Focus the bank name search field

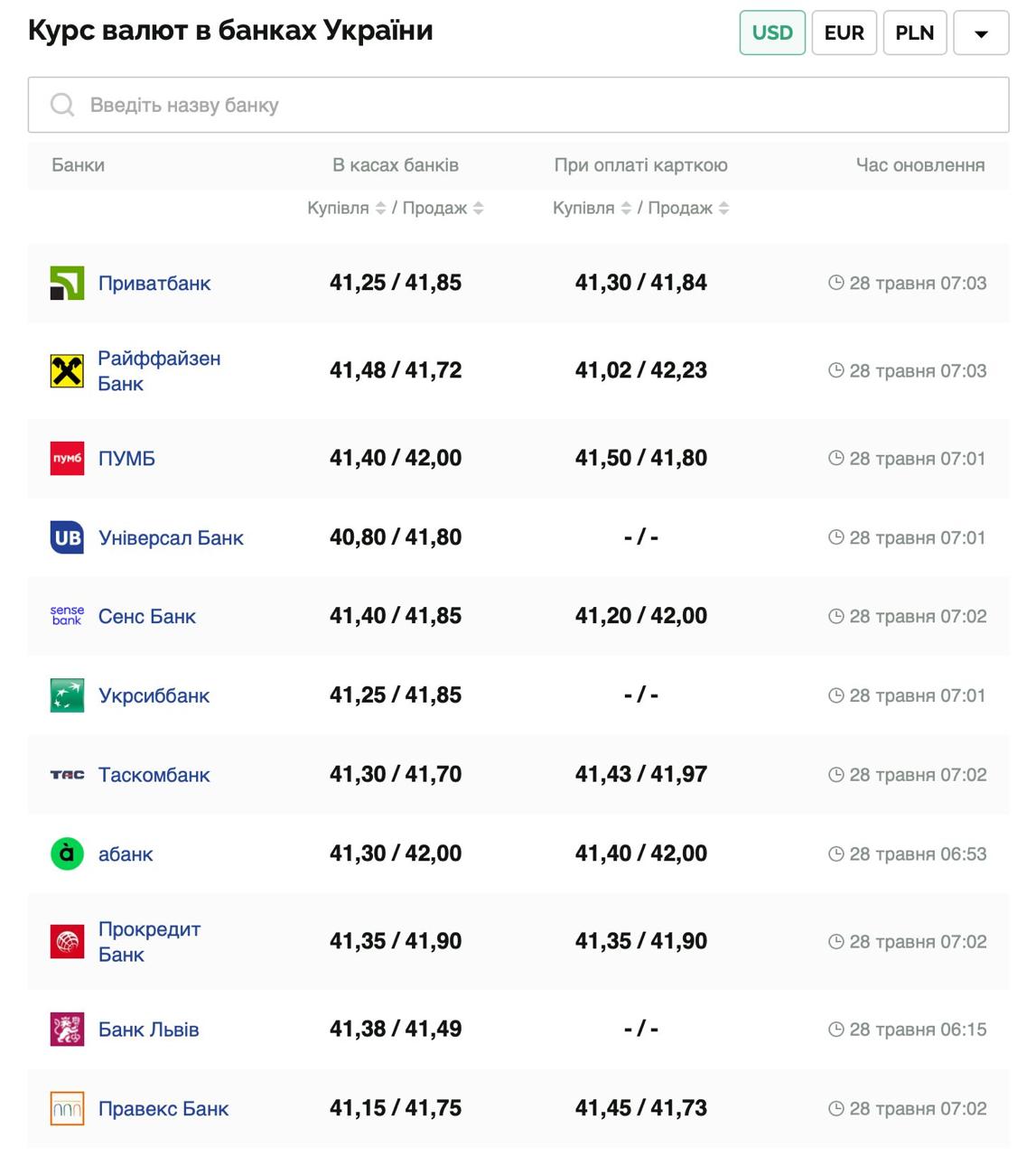coord(518,106)
